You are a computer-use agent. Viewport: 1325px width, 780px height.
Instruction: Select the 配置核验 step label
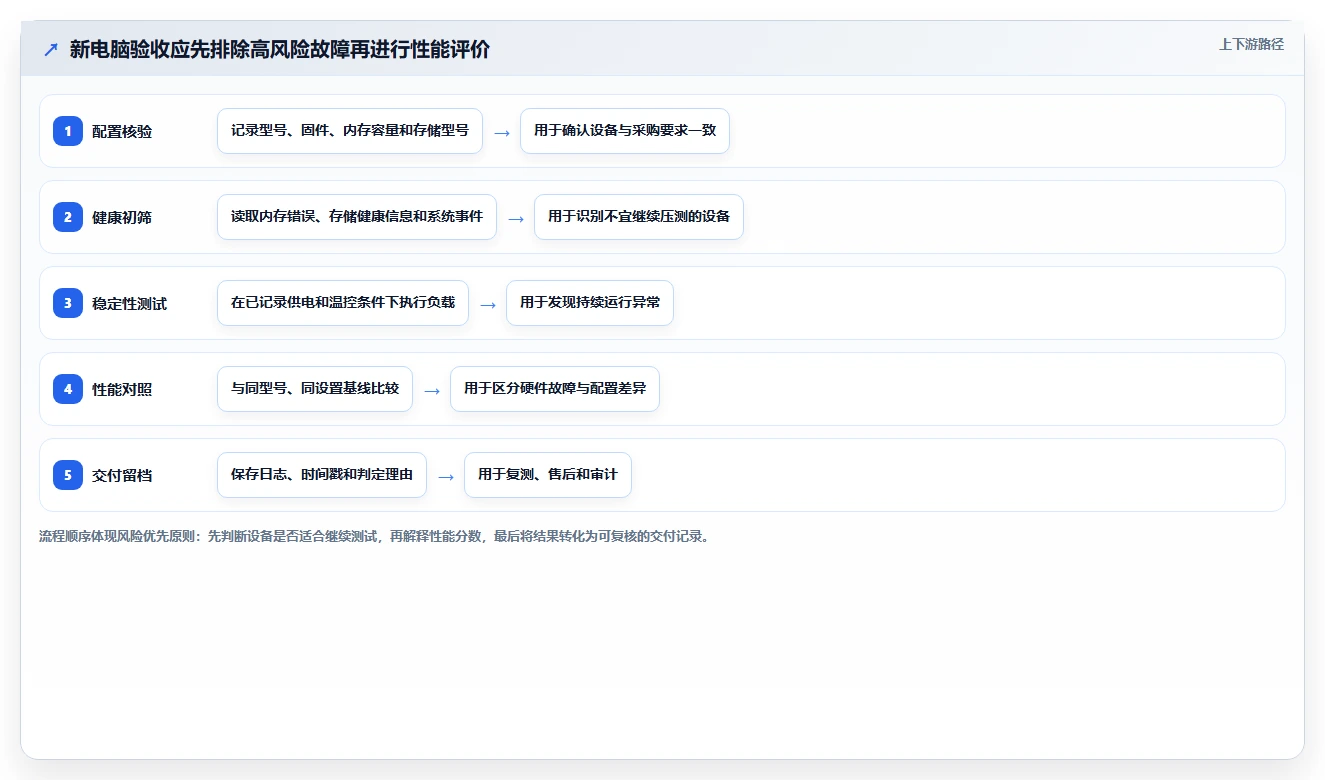122,131
